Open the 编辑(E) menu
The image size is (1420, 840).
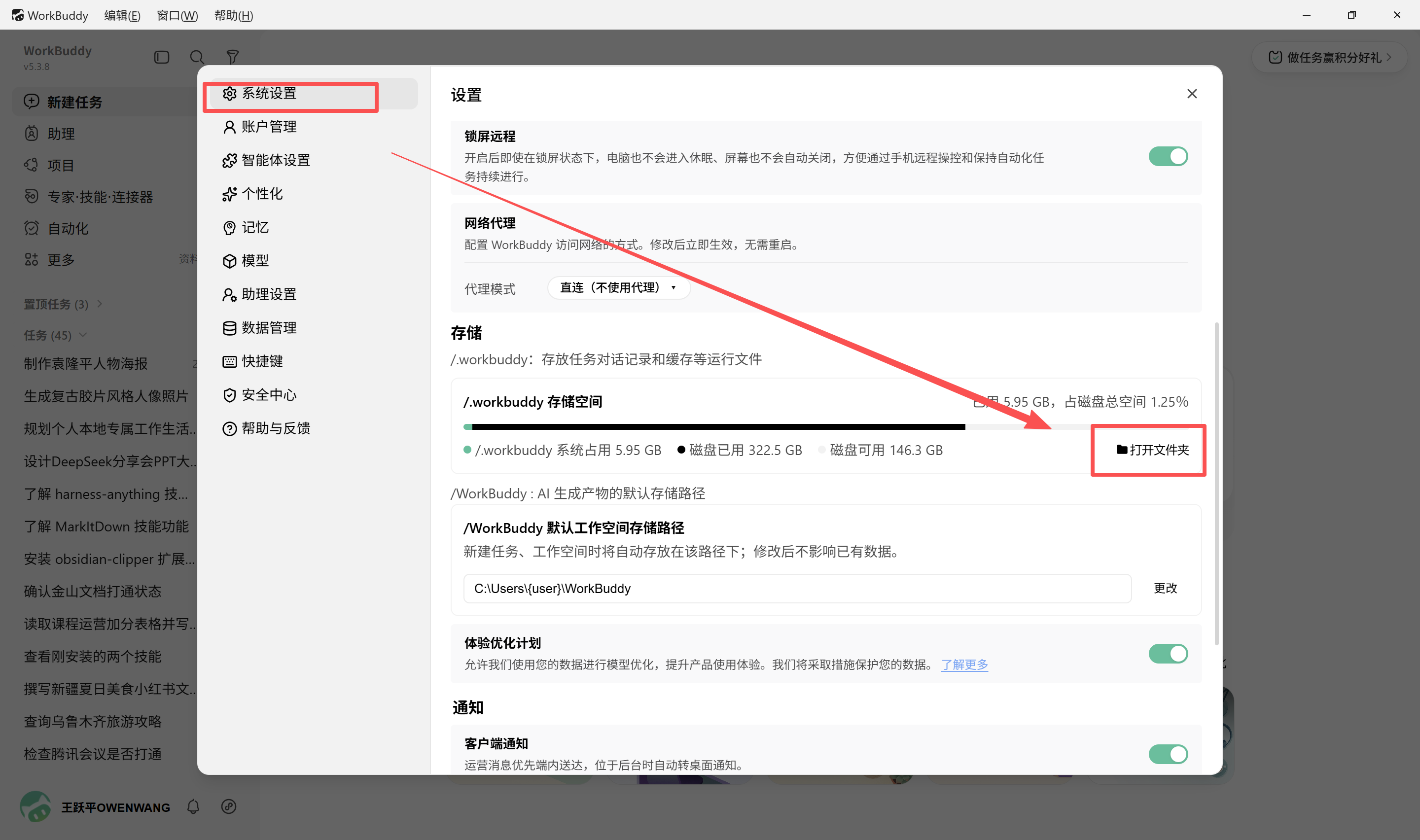coord(122,15)
